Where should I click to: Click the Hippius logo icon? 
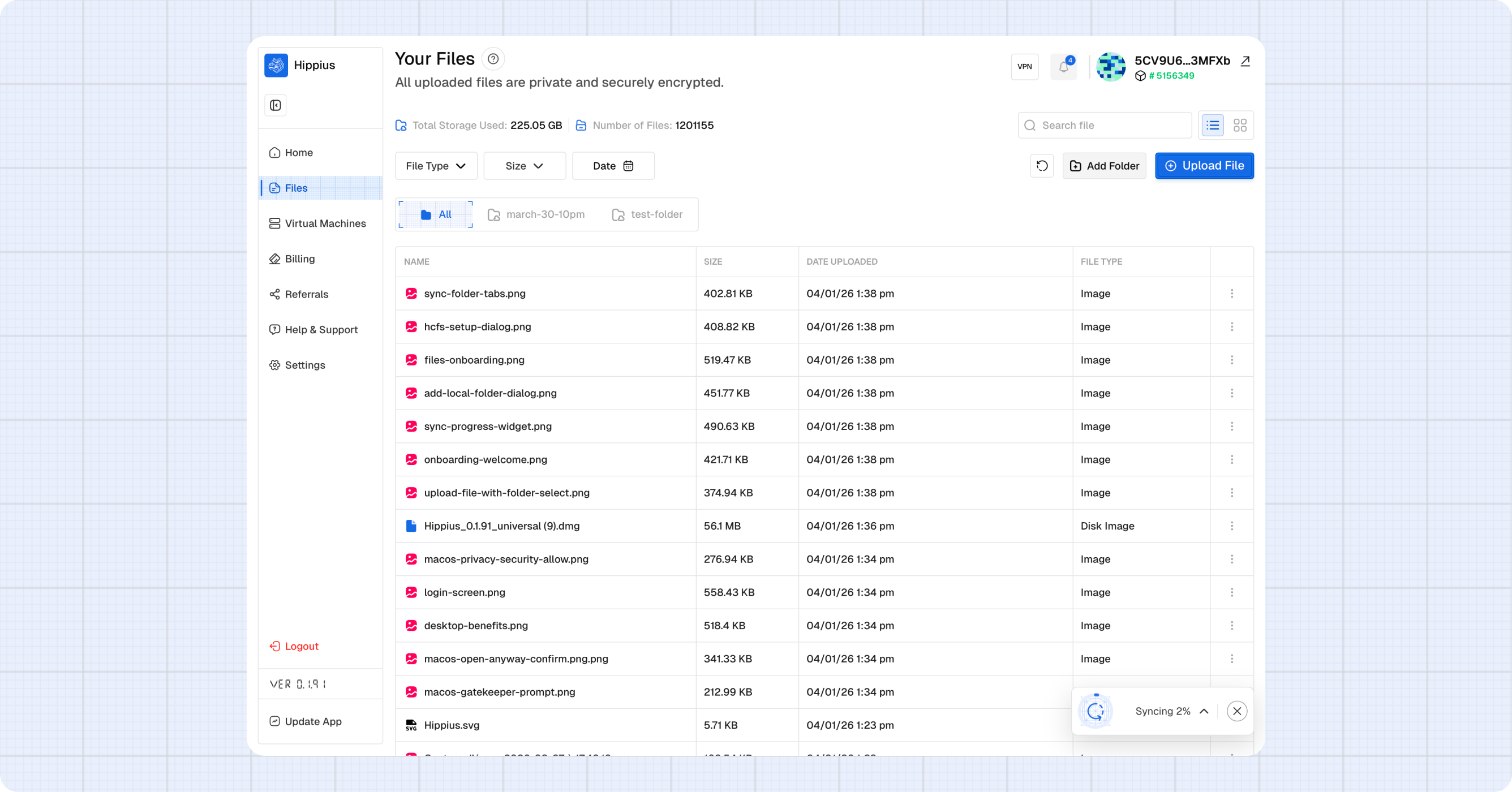click(x=276, y=65)
